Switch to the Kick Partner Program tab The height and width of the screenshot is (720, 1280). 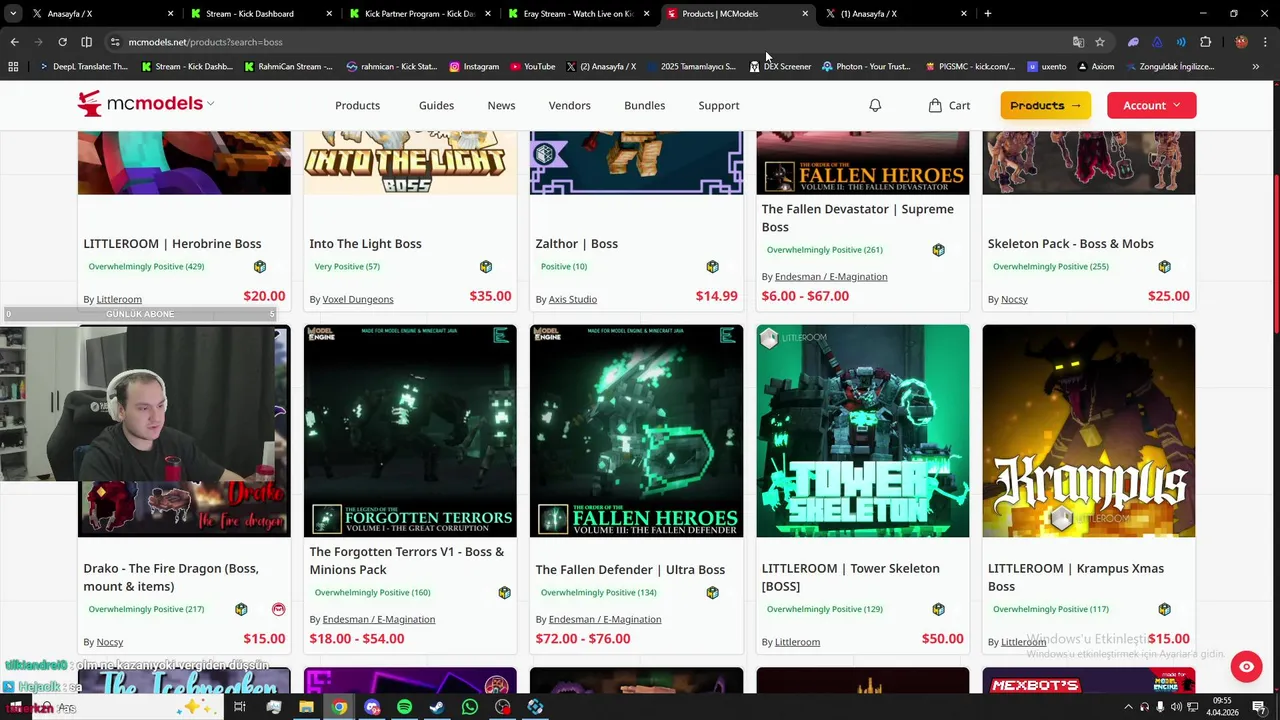pos(419,14)
